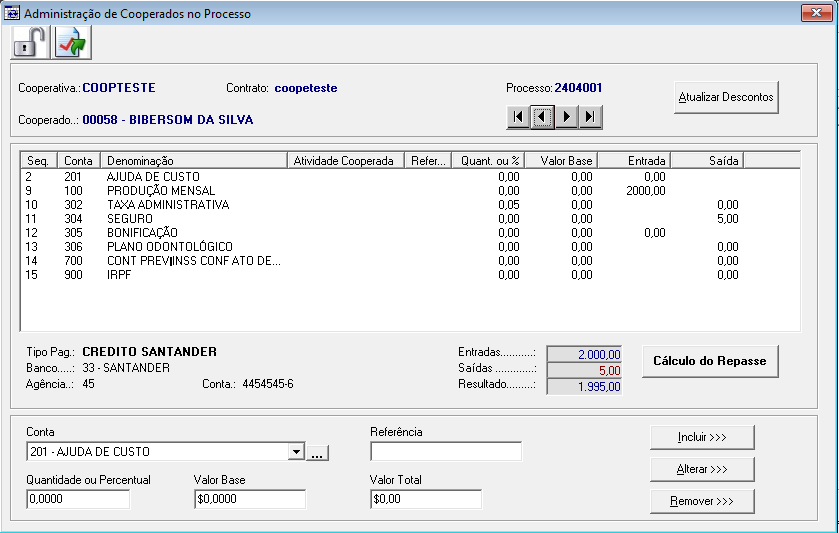This screenshot has height=533, width=839.
Task: Click the 0,05 quantity for TAXA ADMINISTRATIVA
Action: coord(508,205)
